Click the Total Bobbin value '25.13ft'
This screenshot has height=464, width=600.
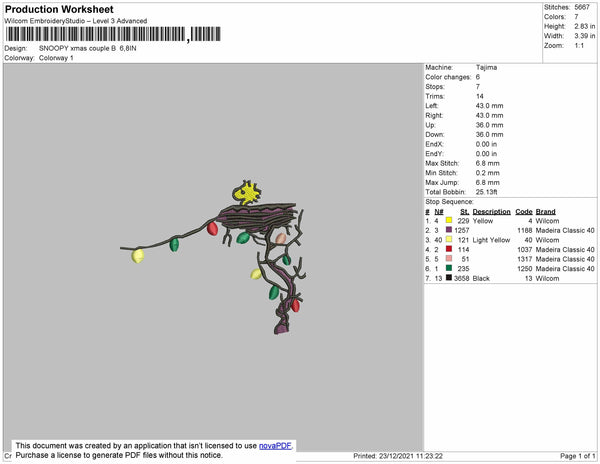486,192
